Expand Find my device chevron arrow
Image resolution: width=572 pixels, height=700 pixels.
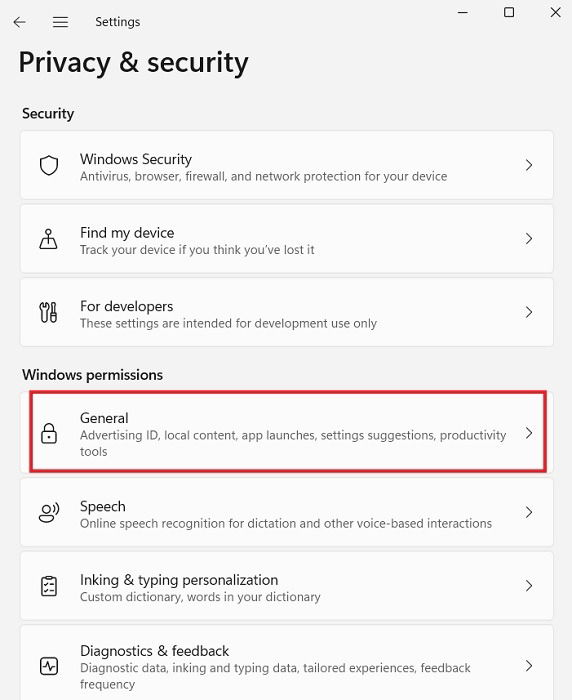[x=529, y=239]
